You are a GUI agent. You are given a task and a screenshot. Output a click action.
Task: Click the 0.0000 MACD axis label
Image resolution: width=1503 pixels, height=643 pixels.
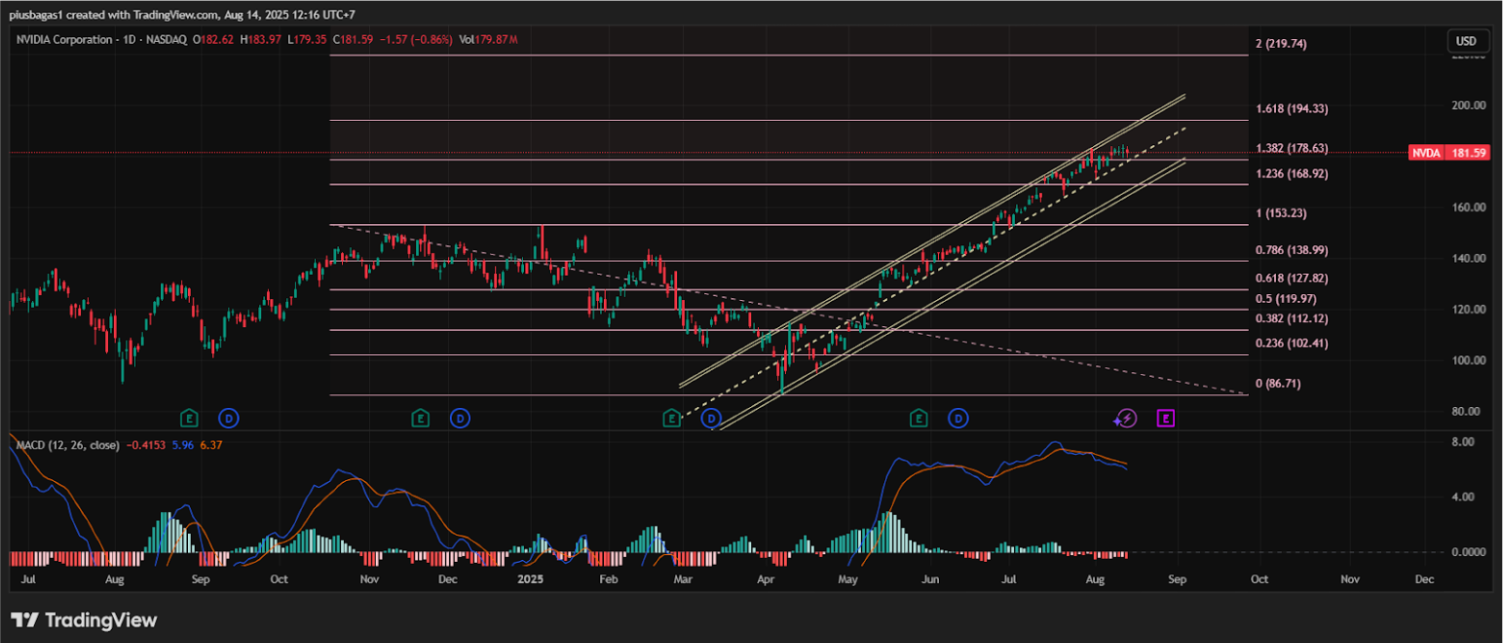(1467, 552)
